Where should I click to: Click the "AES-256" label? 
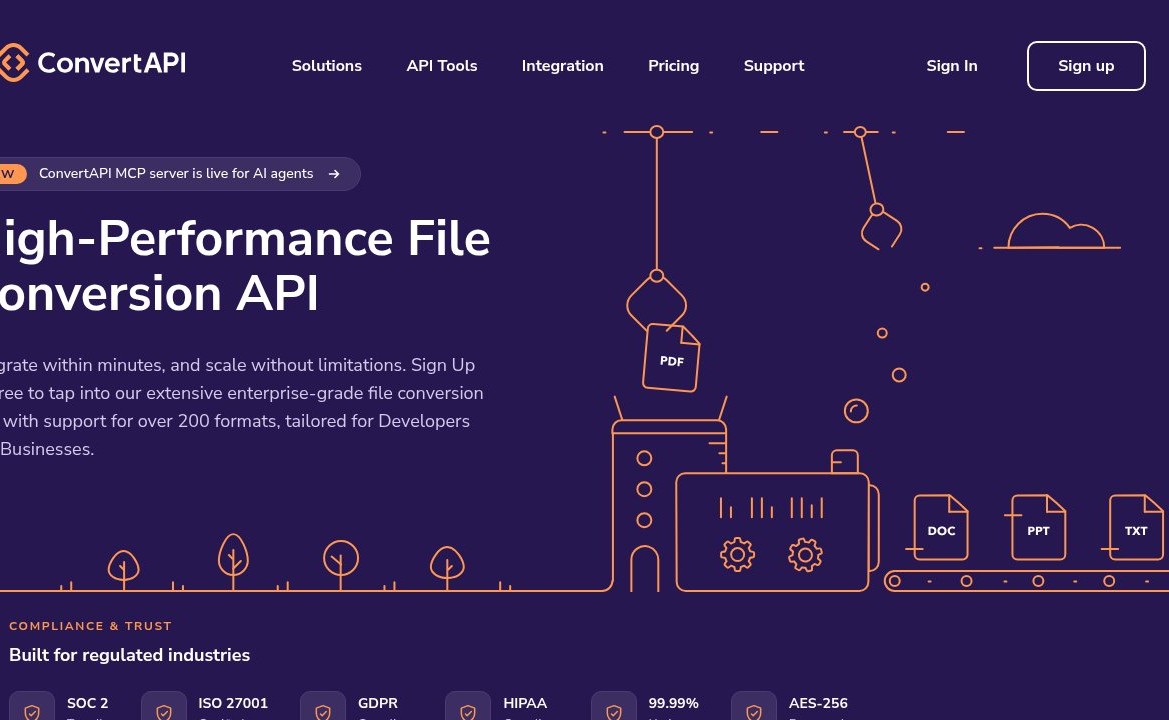[818, 703]
